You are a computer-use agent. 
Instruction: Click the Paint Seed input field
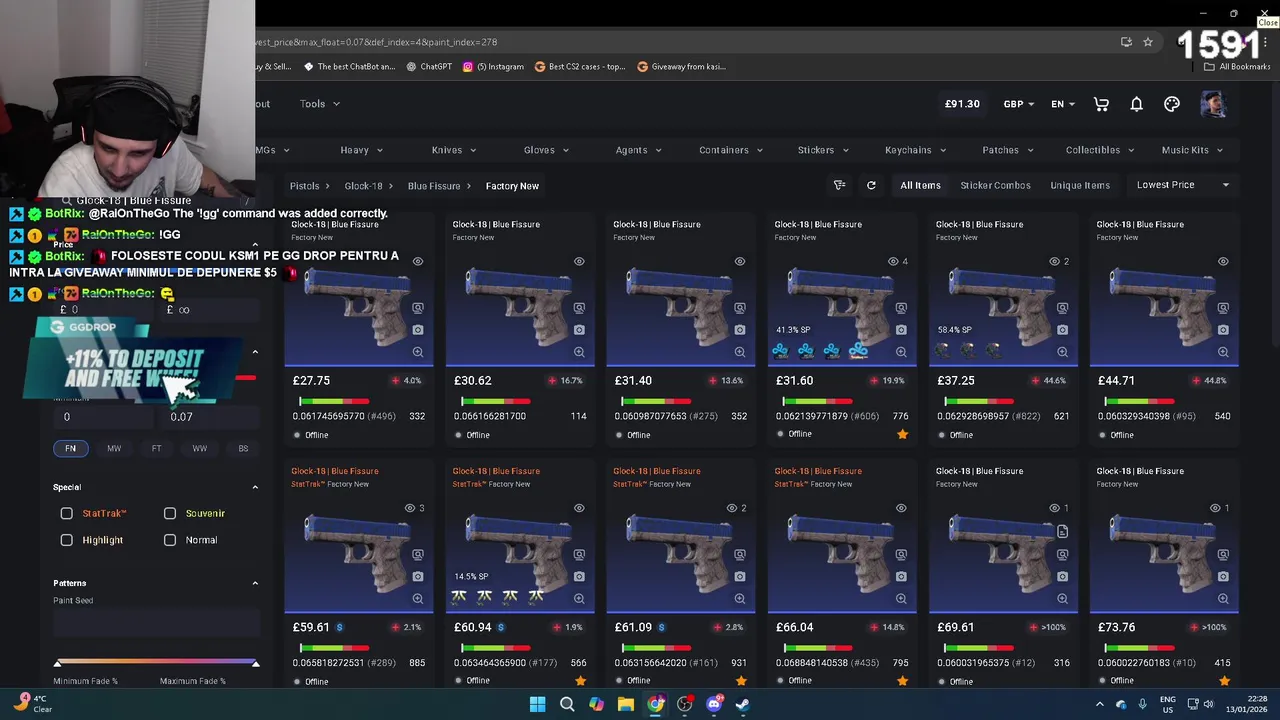coord(156,624)
